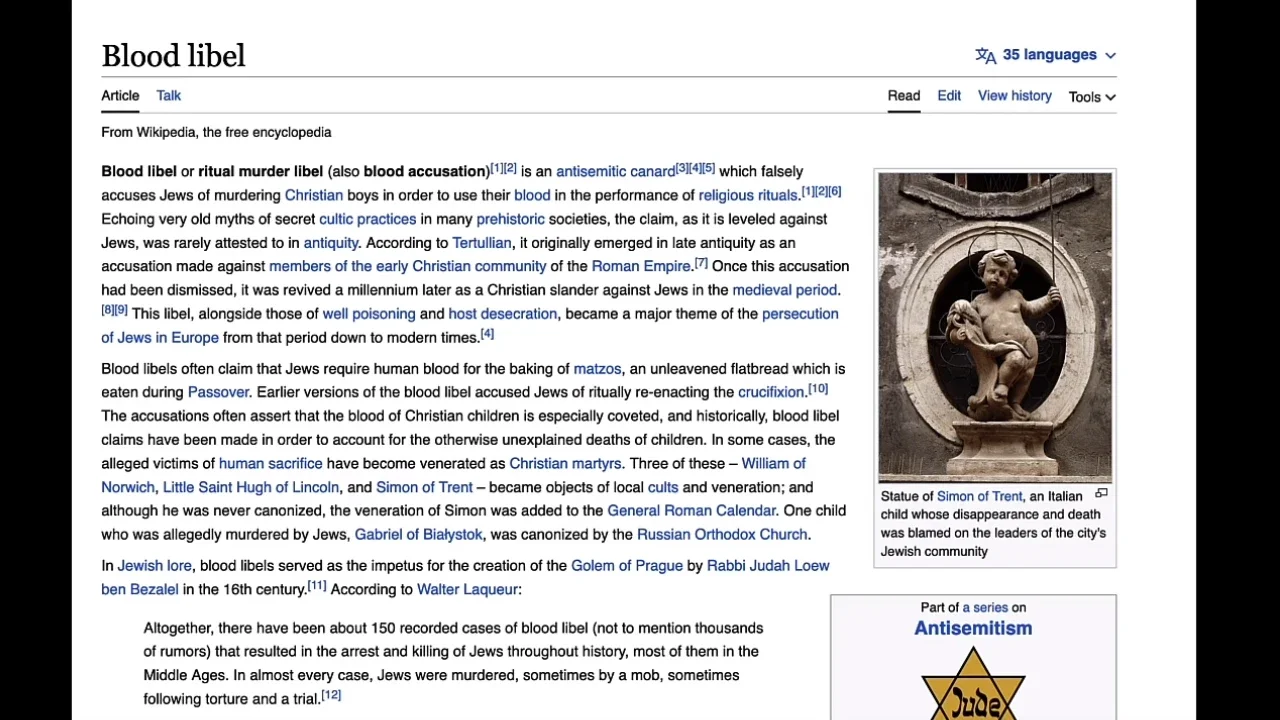Follow the Gabriel of Białystok link
Image resolution: width=1280 pixels, height=720 pixels.
coord(418,535)
